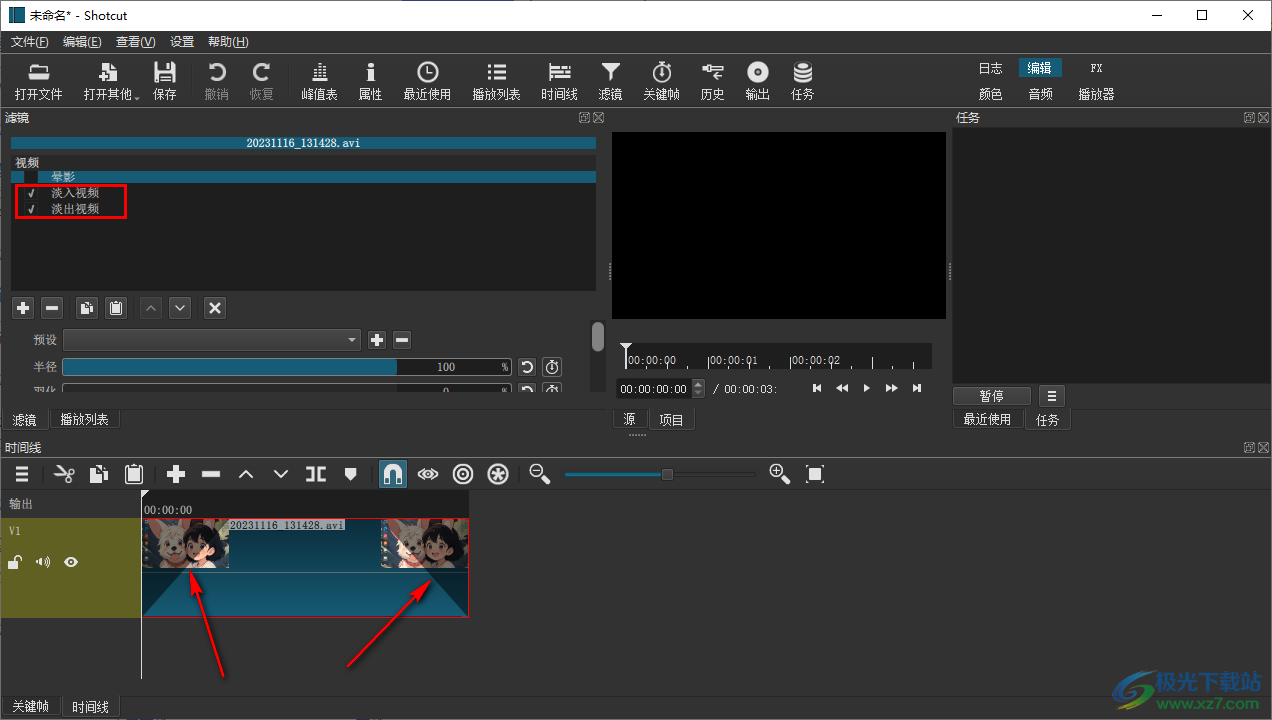Image resolution: width=1272 pixels, height=720 pixels.
Task: Copy filters icon in filter panel
Action: coord(87,308)
